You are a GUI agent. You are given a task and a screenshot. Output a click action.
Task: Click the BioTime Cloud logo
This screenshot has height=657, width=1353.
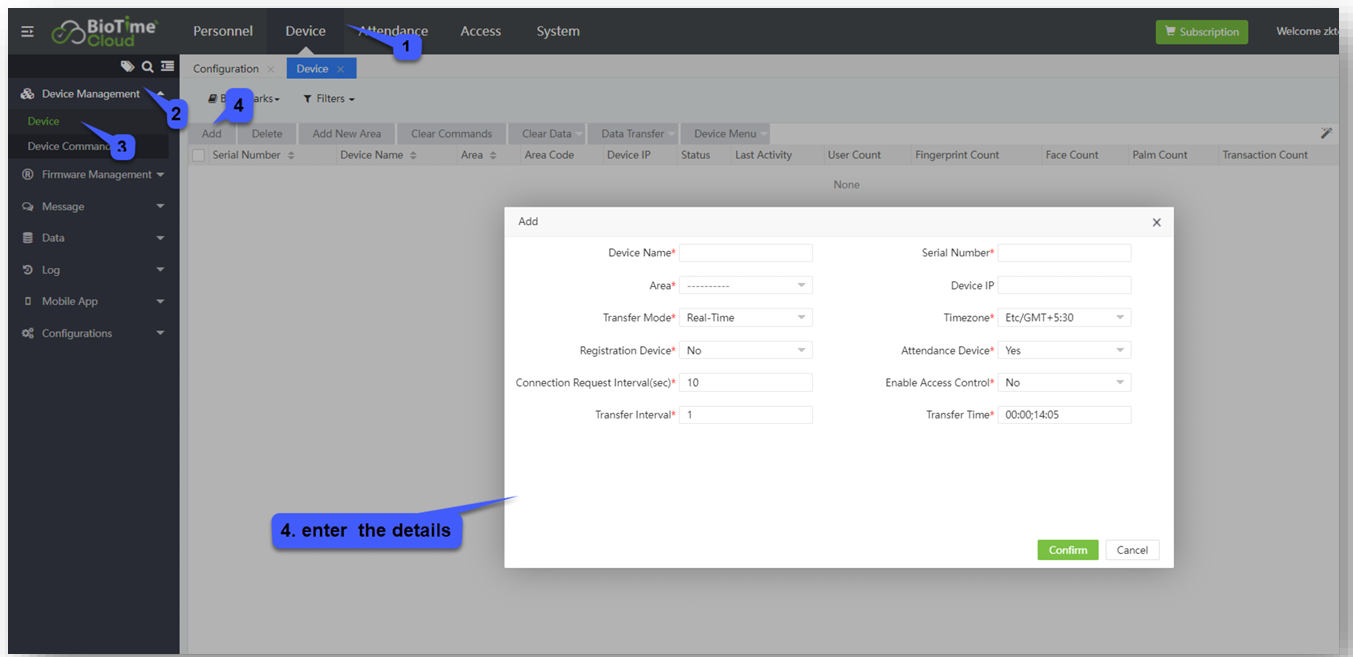[105, 31]
